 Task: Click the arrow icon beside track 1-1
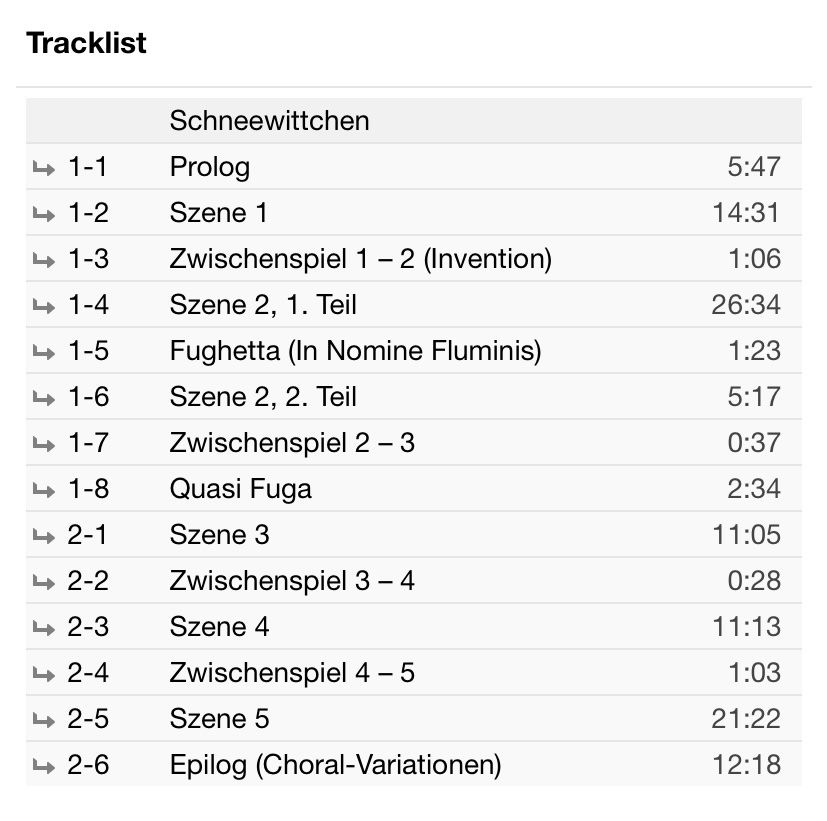[44, 169]
